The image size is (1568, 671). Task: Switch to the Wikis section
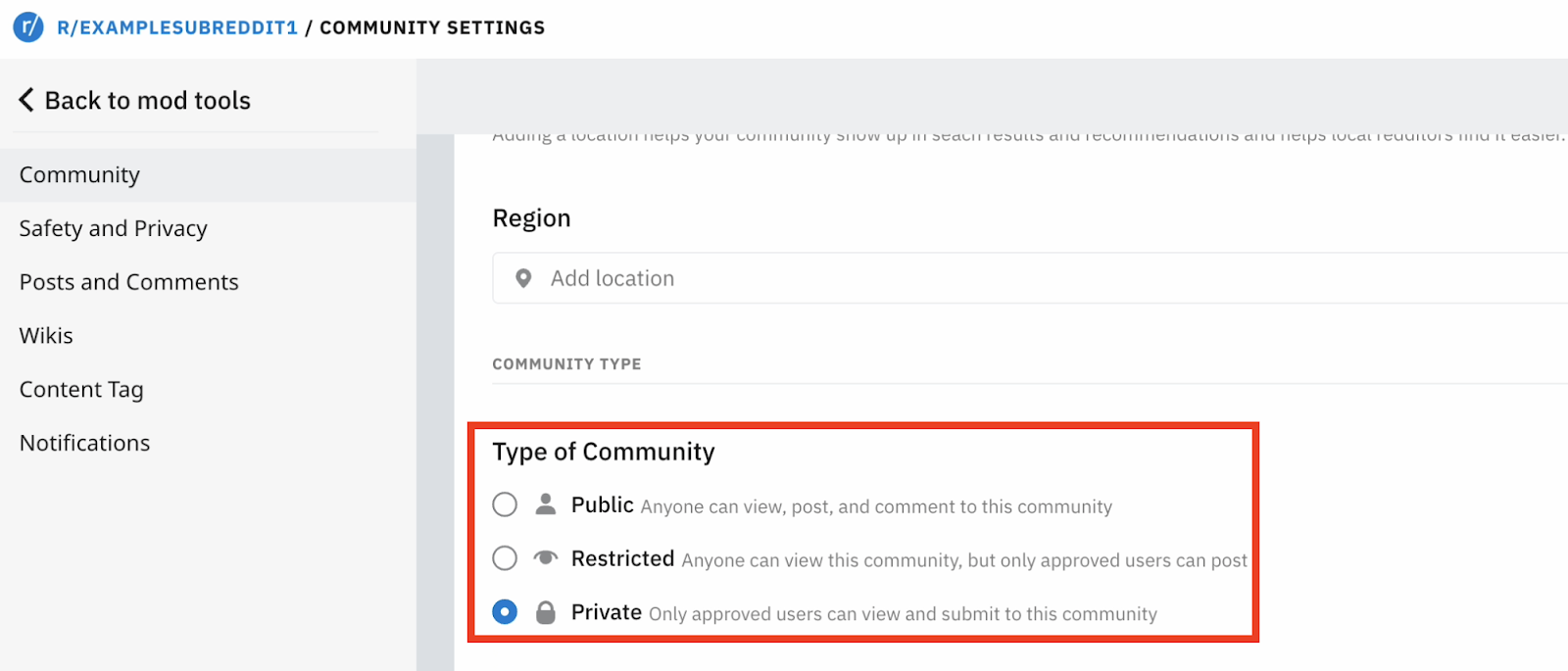(x=46, y=336)
